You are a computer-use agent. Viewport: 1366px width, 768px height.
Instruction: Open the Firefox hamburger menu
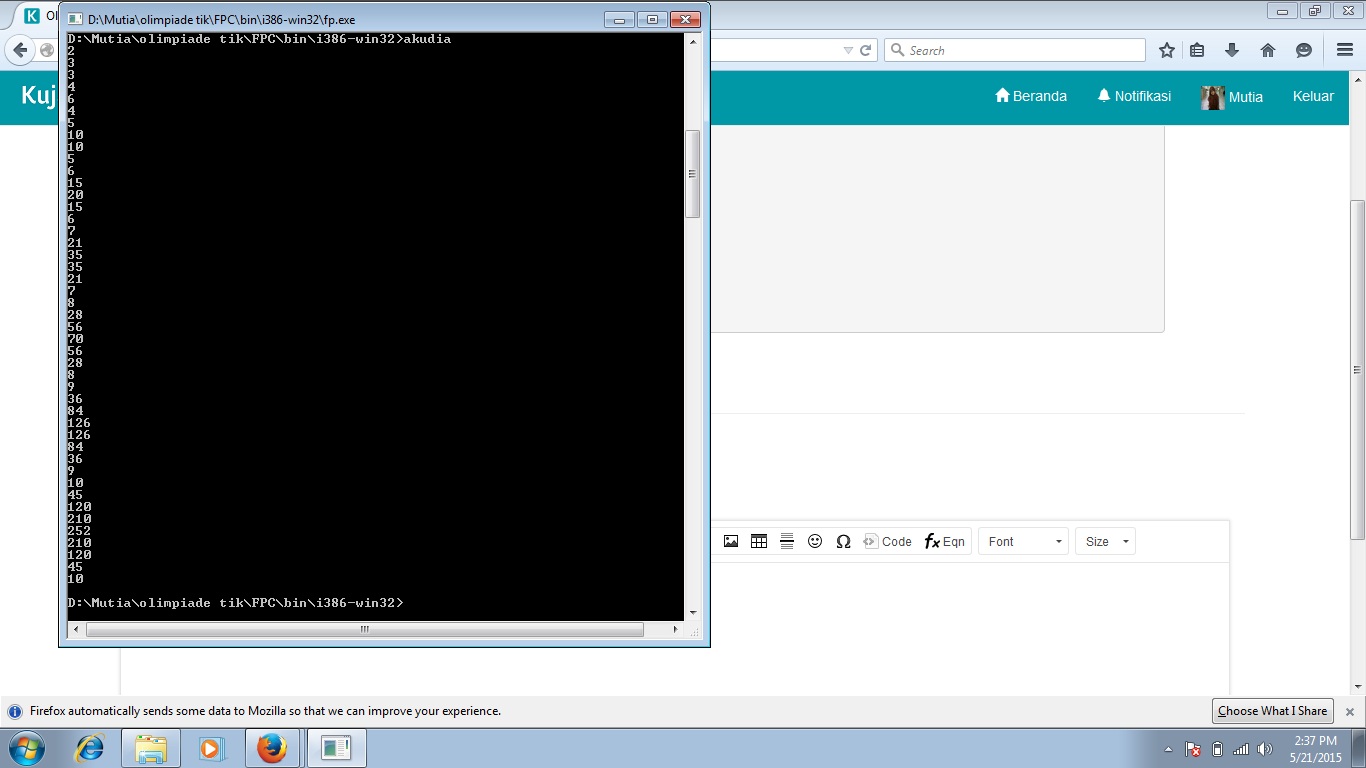coord(1345,50)
